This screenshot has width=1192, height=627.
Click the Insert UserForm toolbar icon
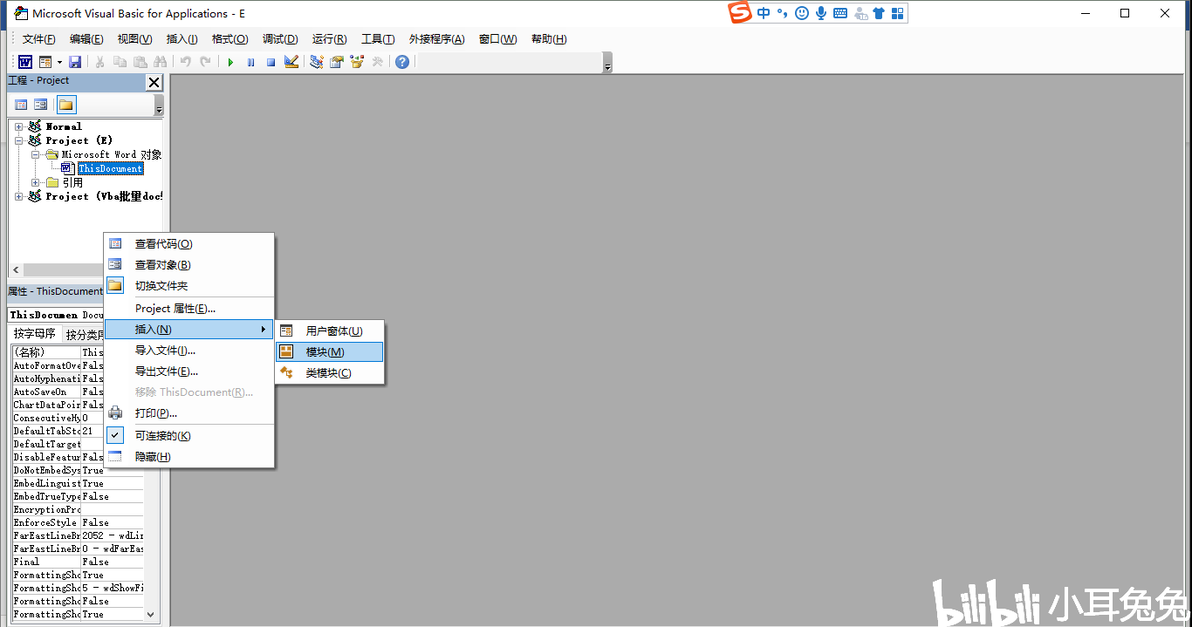click(x=46, y=62)
